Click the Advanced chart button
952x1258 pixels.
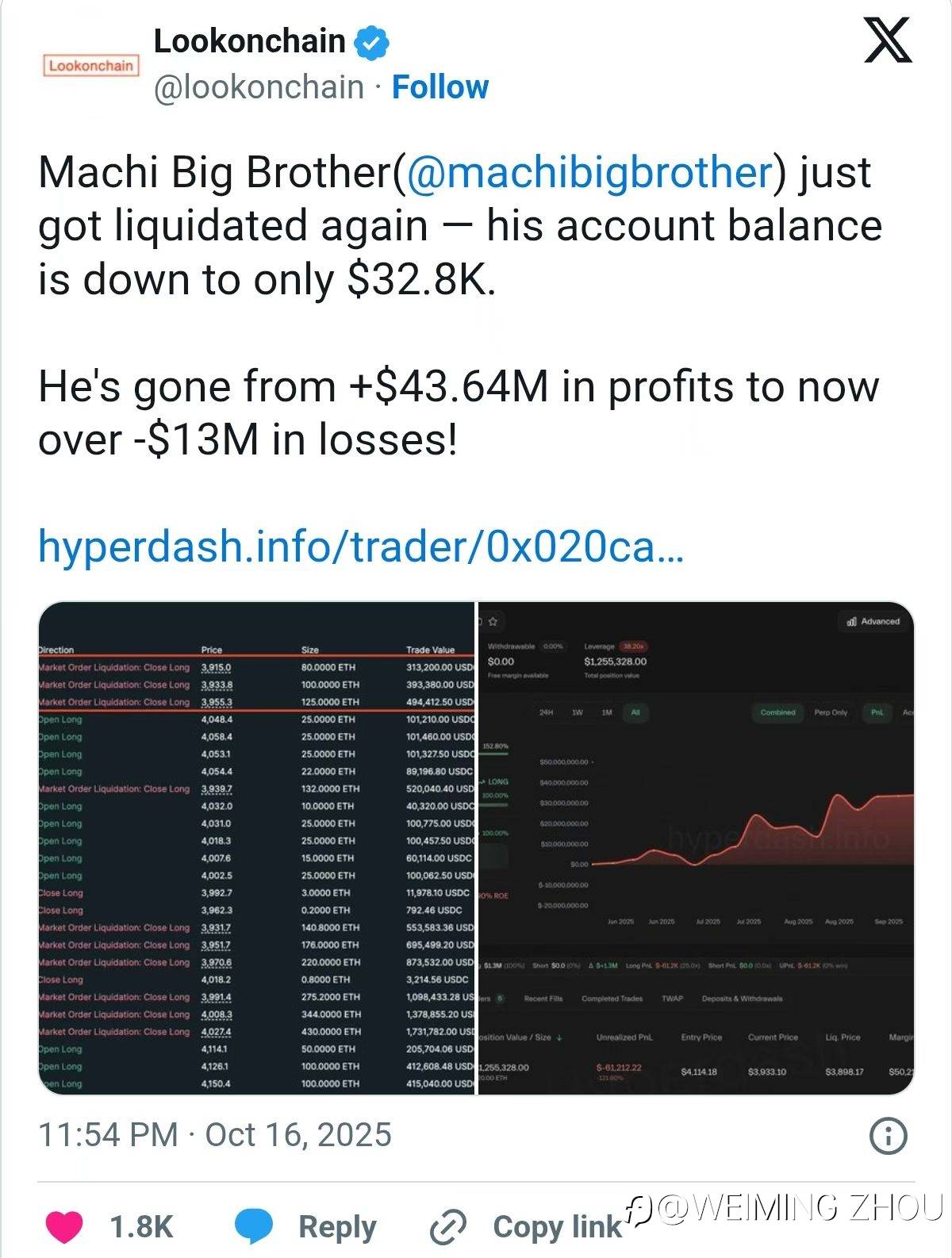tap(873, 622)
